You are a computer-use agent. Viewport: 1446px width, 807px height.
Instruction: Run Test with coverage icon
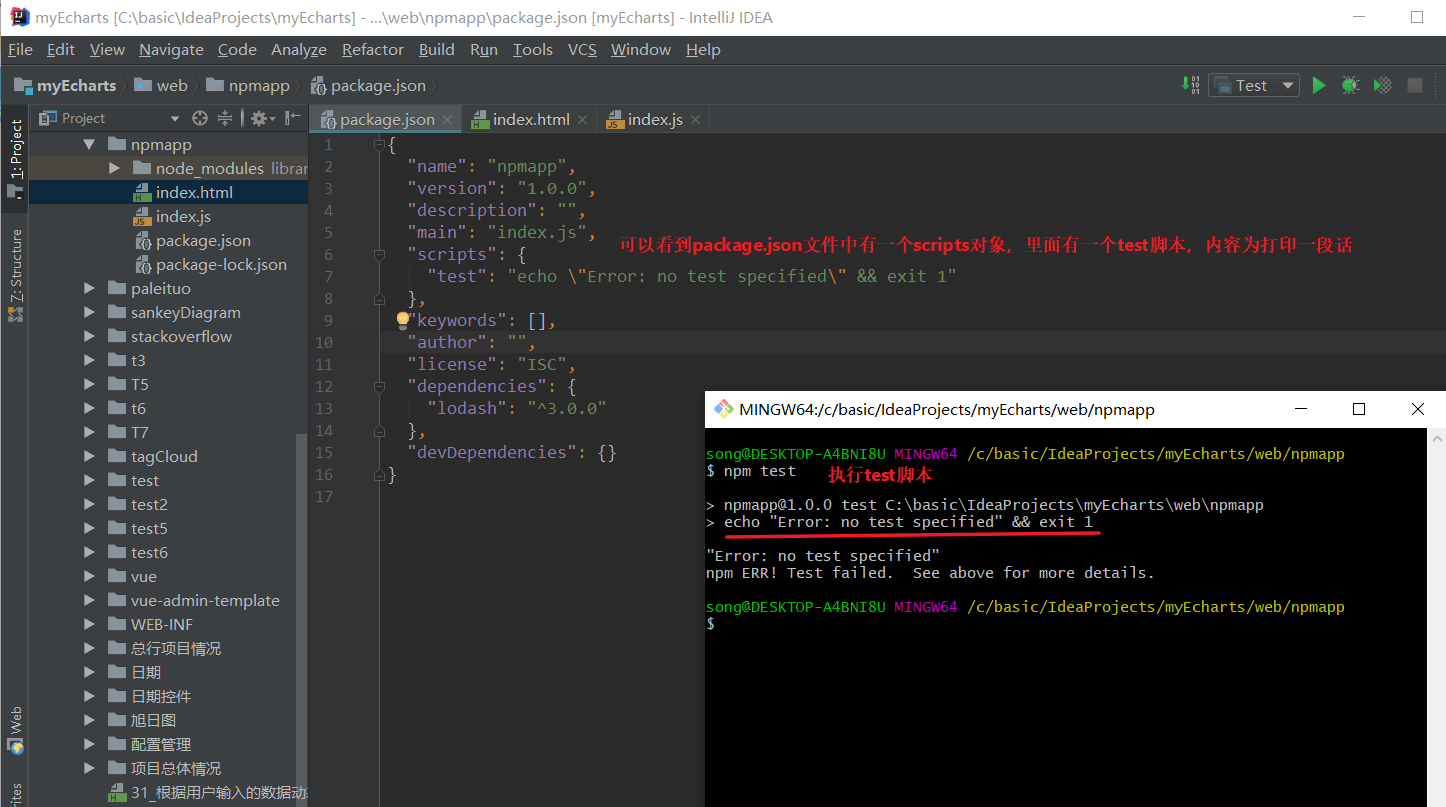coord(1383,85)
